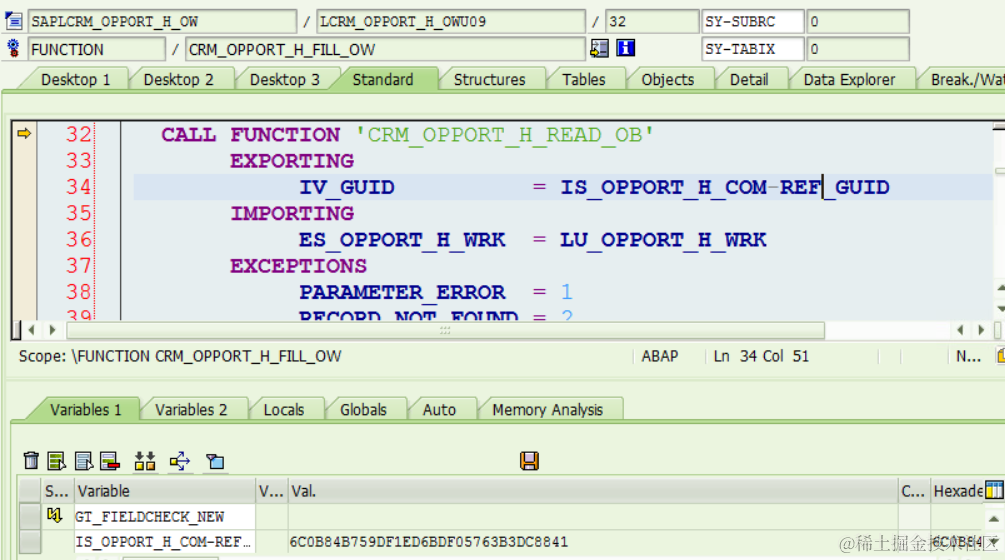This screenshot has width=1005, height=560.
Task: Click the ABAP label in status bar
Action: click(660, 356)
